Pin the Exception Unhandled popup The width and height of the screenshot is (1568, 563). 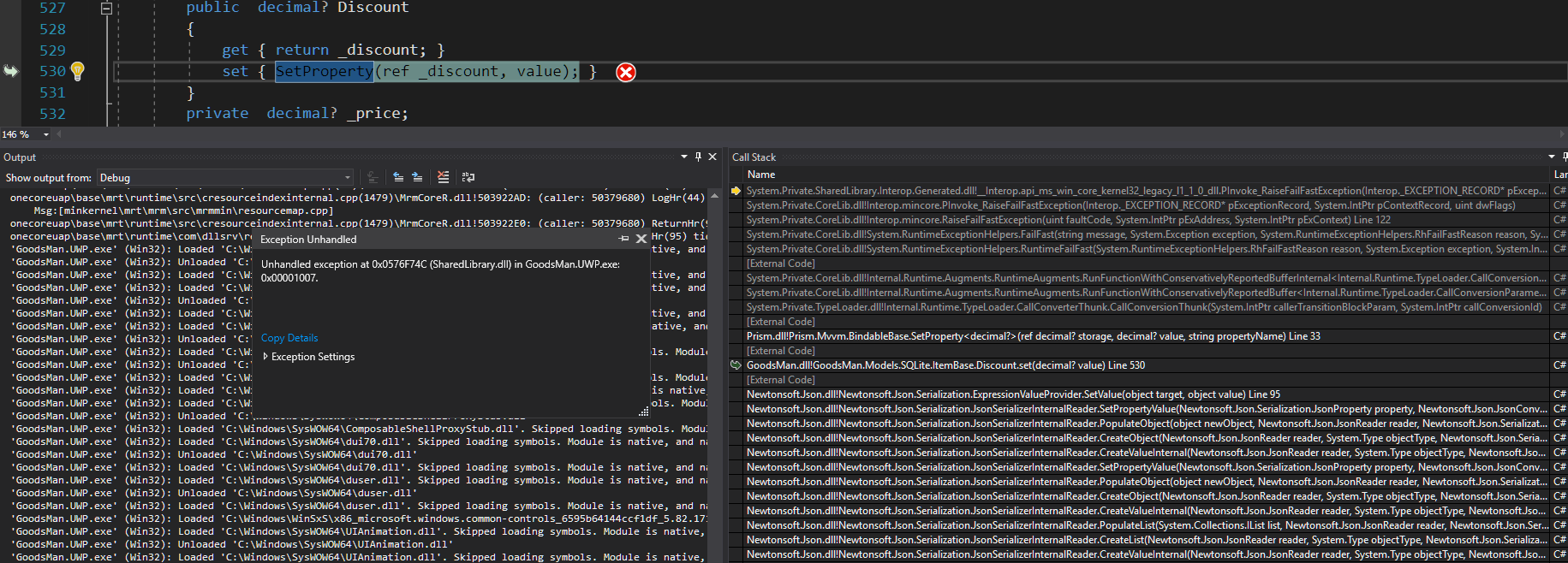tap(624, 239)
